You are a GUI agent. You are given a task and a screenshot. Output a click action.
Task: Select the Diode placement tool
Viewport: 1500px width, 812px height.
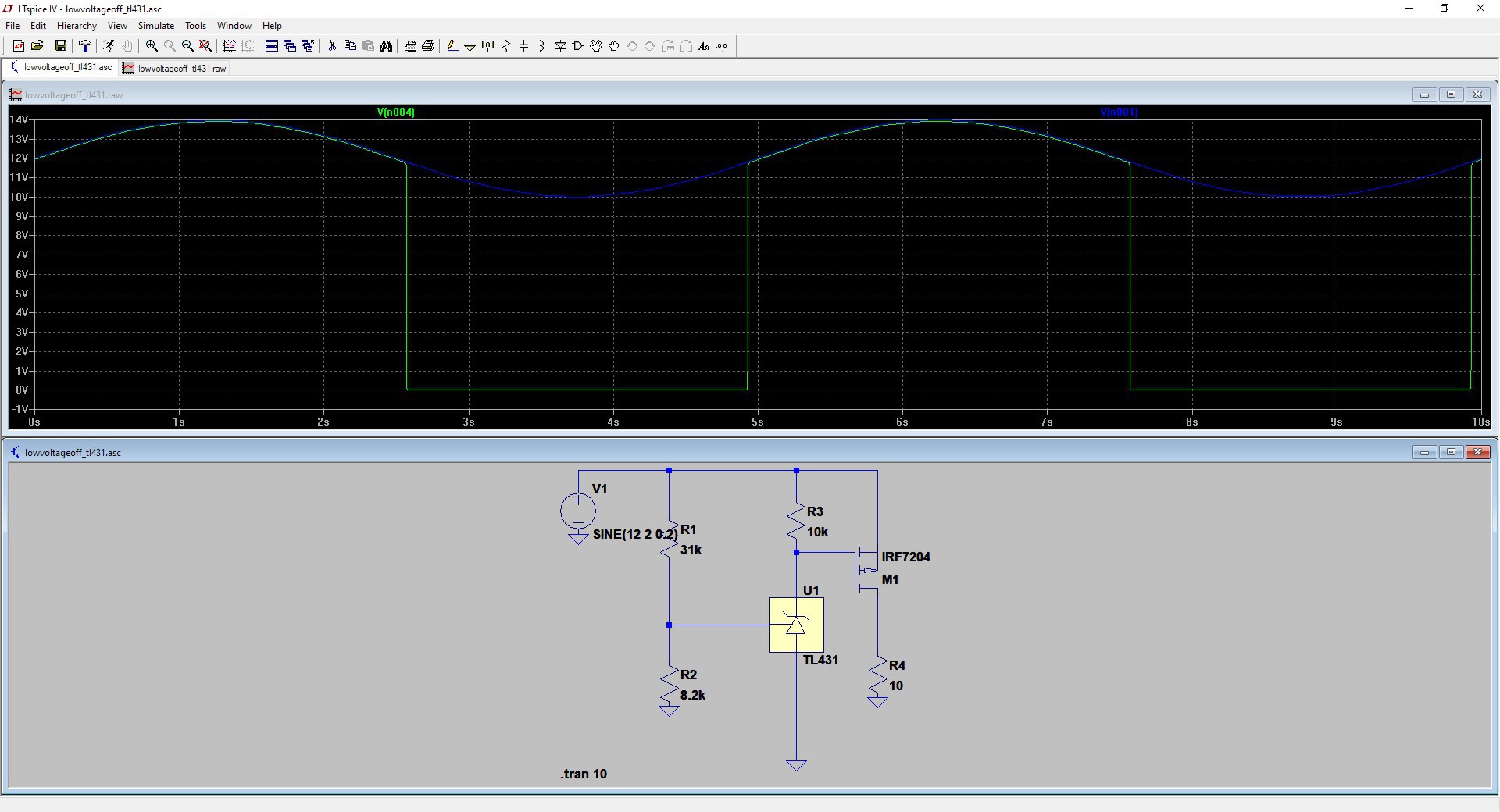coord(560,46)
